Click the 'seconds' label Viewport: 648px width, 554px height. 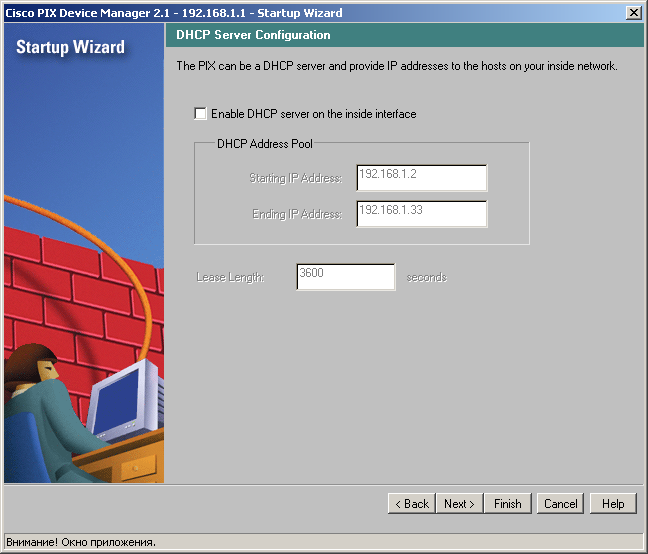(x=426, y=277)
